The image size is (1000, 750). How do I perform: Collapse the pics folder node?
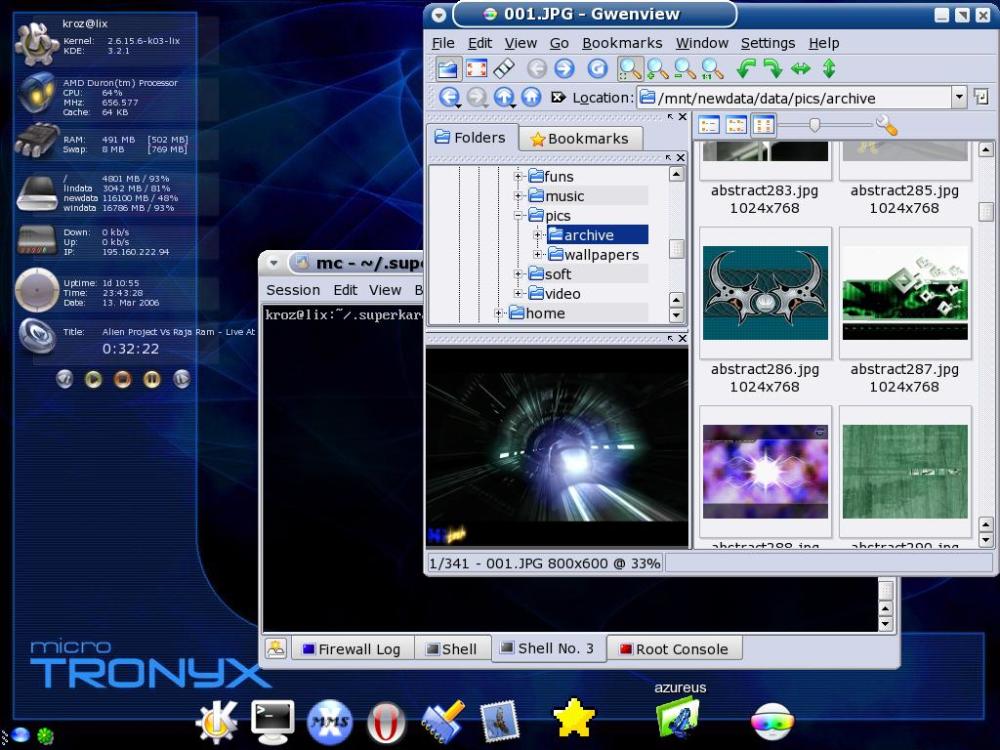(518, 216)
